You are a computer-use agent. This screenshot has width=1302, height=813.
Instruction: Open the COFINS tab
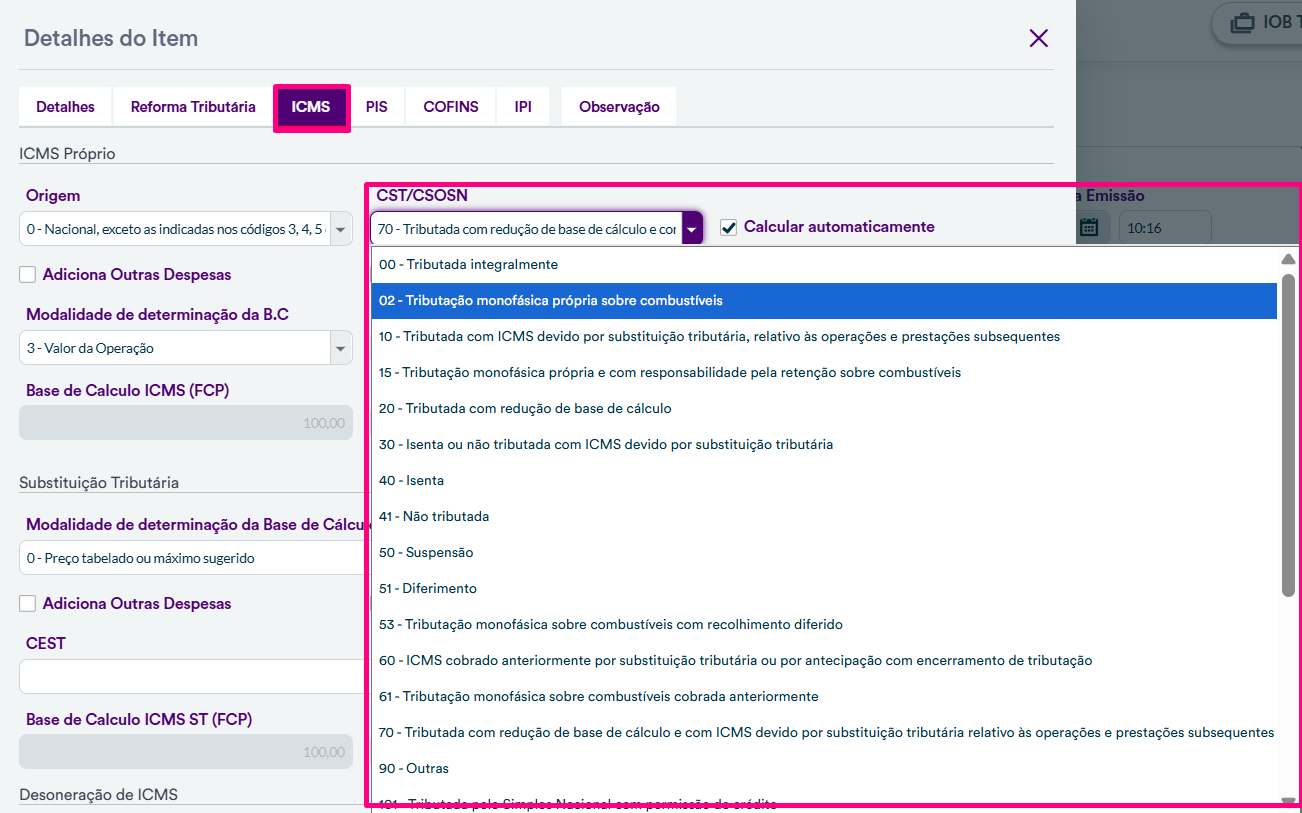pyautogui.click(x=450, y=107)
